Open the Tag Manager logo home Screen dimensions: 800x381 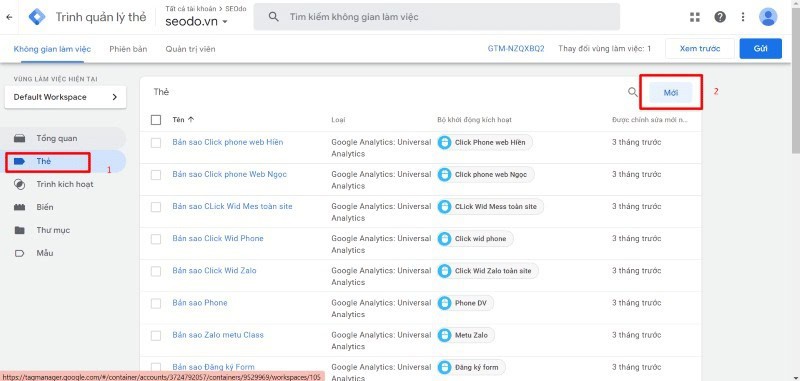pos(37,17)
